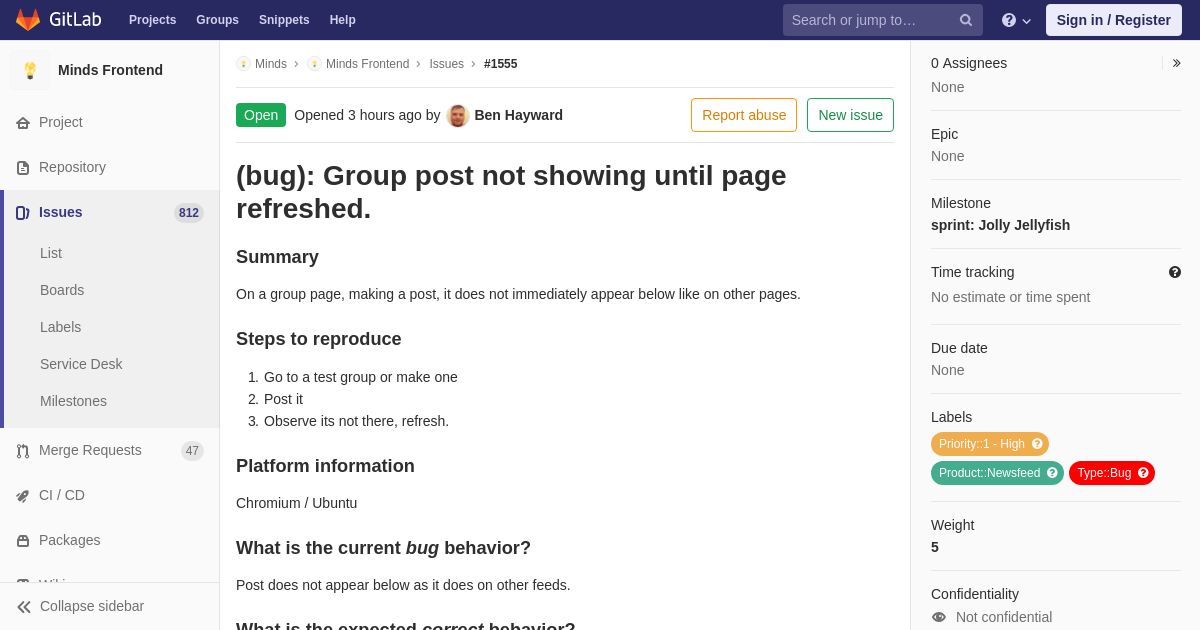Open the Milestones submenu item
This screenshot has width=1200, height=630.
[x=73, y=401]
